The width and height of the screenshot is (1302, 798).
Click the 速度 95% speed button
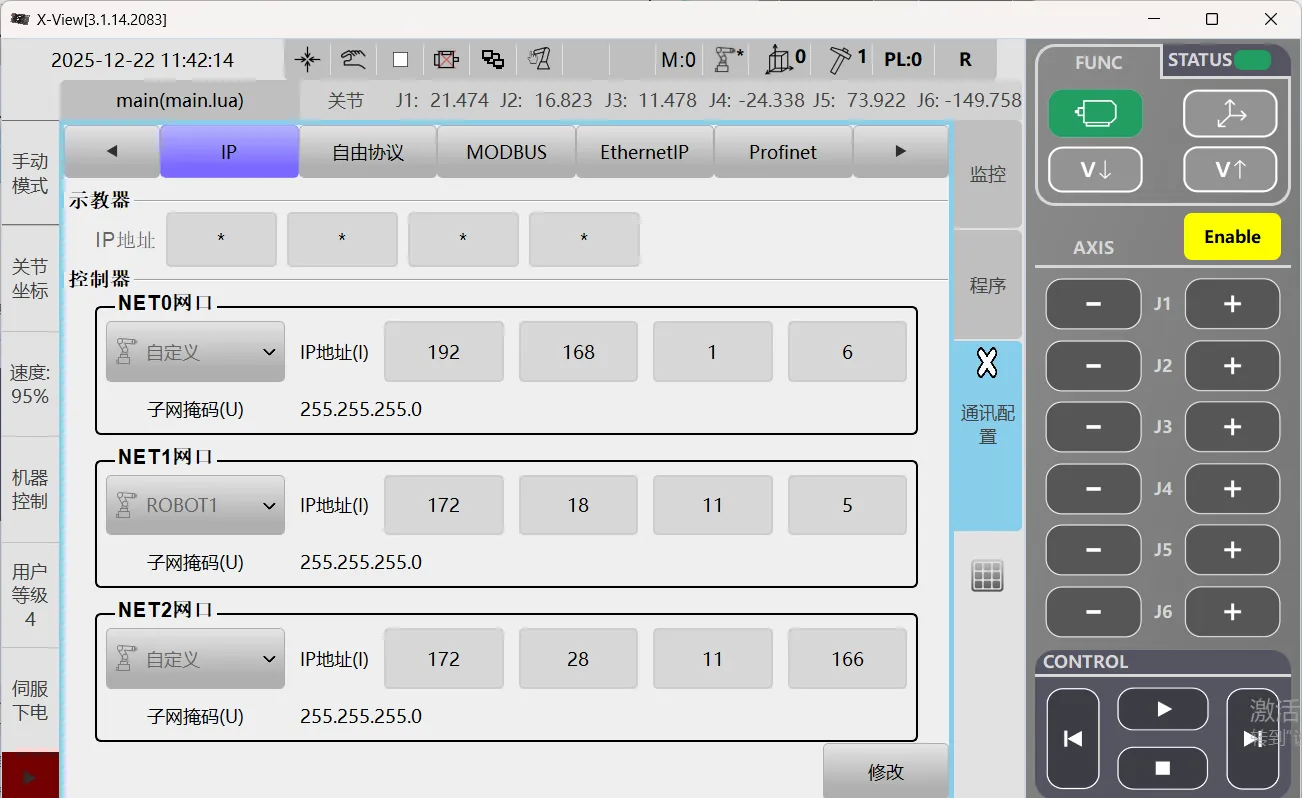click(30, 384)
